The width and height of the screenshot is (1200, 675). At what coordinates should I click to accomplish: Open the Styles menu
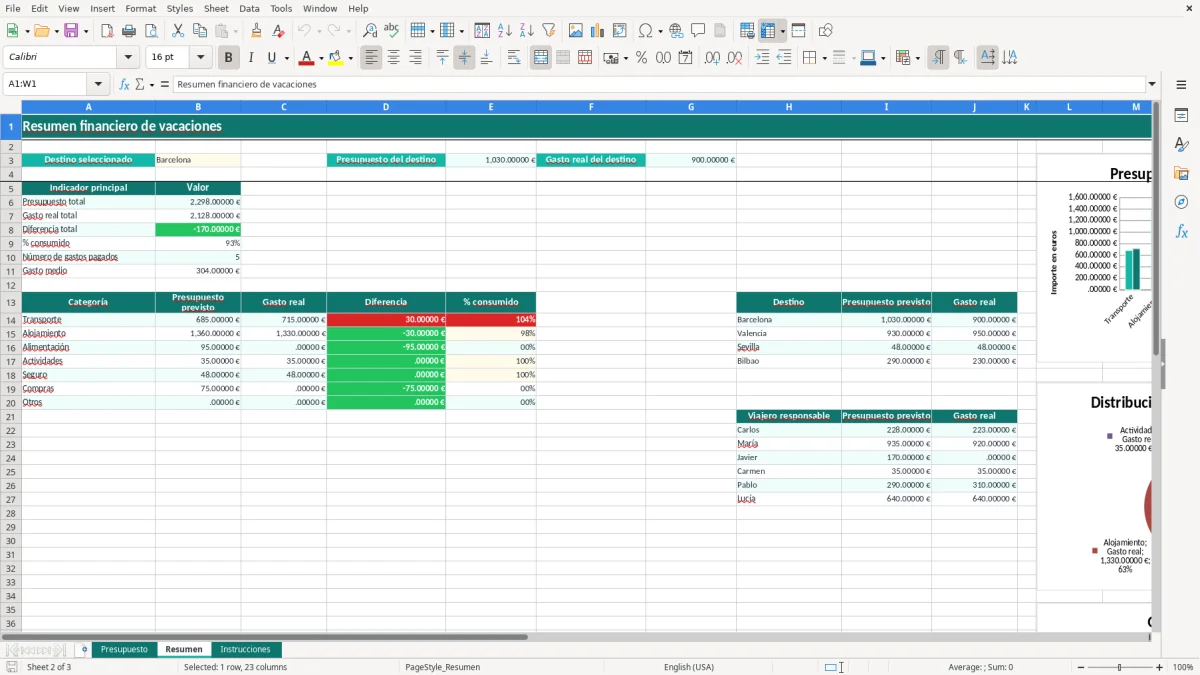pos(180,8)
